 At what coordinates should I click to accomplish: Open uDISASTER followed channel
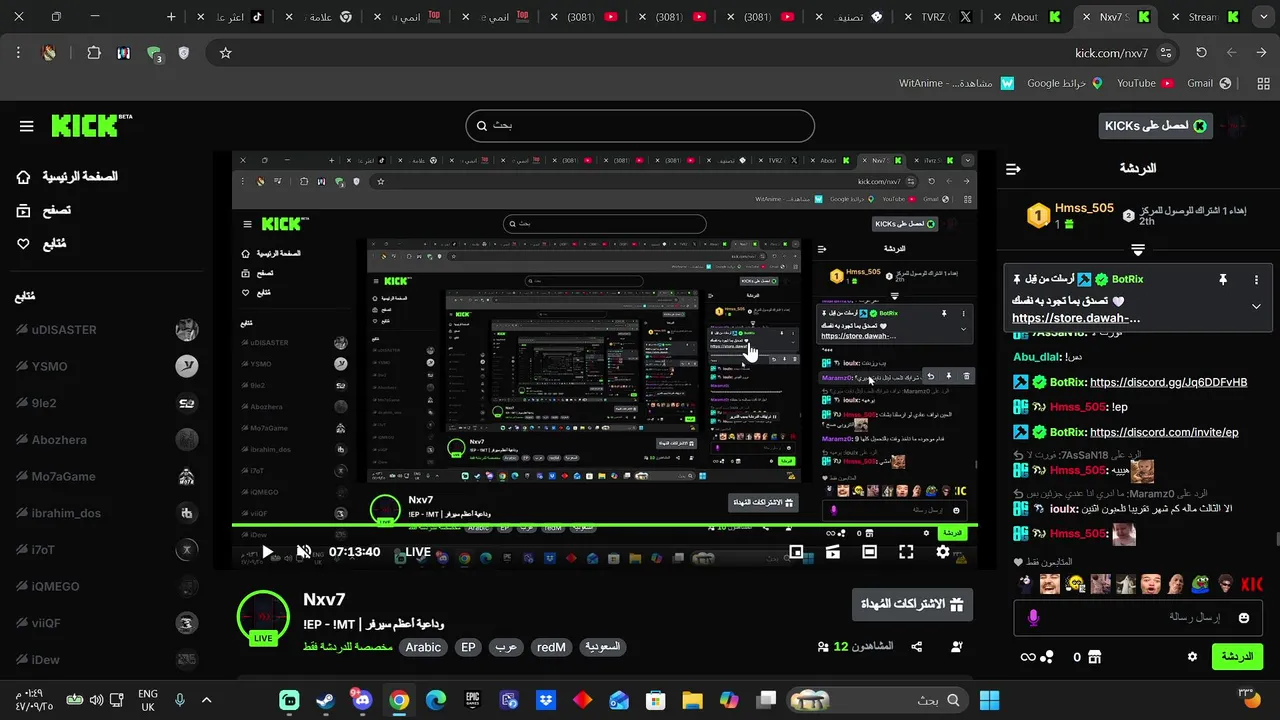[x=108, y=330]
